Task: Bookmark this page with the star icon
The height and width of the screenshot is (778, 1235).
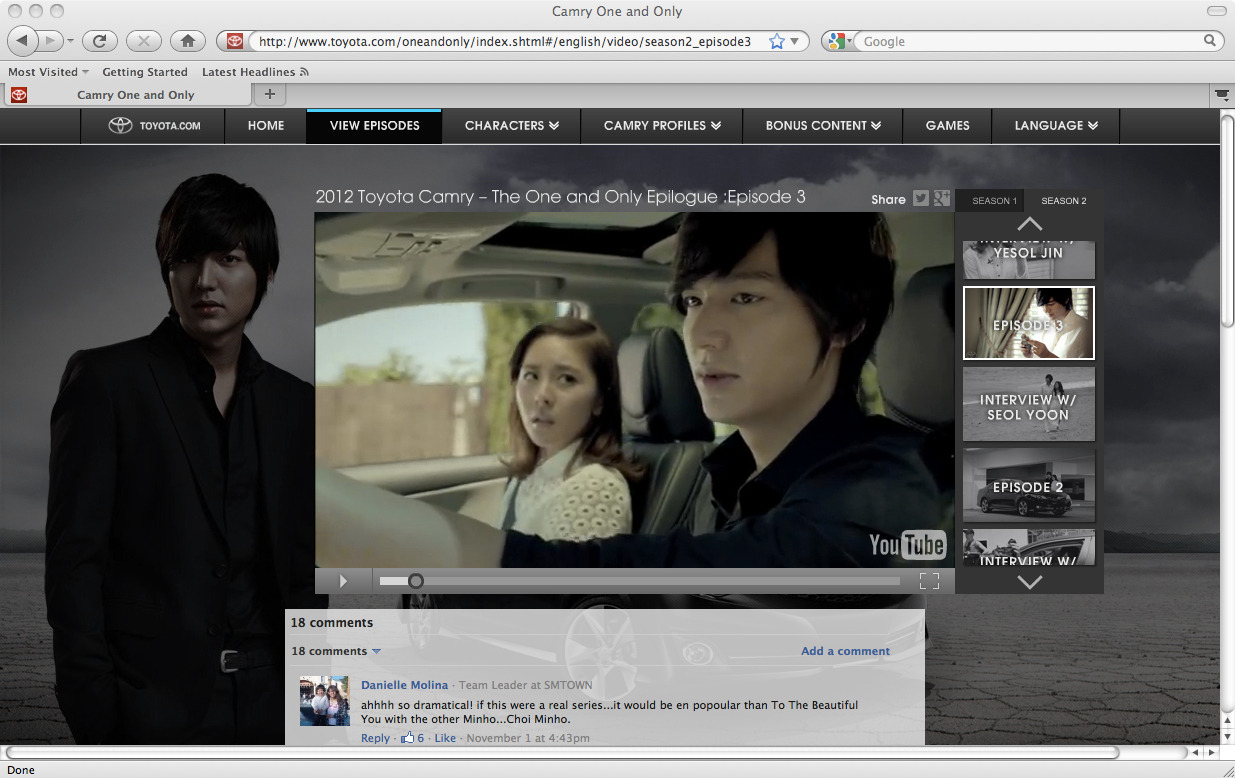Action: point(777,41)
